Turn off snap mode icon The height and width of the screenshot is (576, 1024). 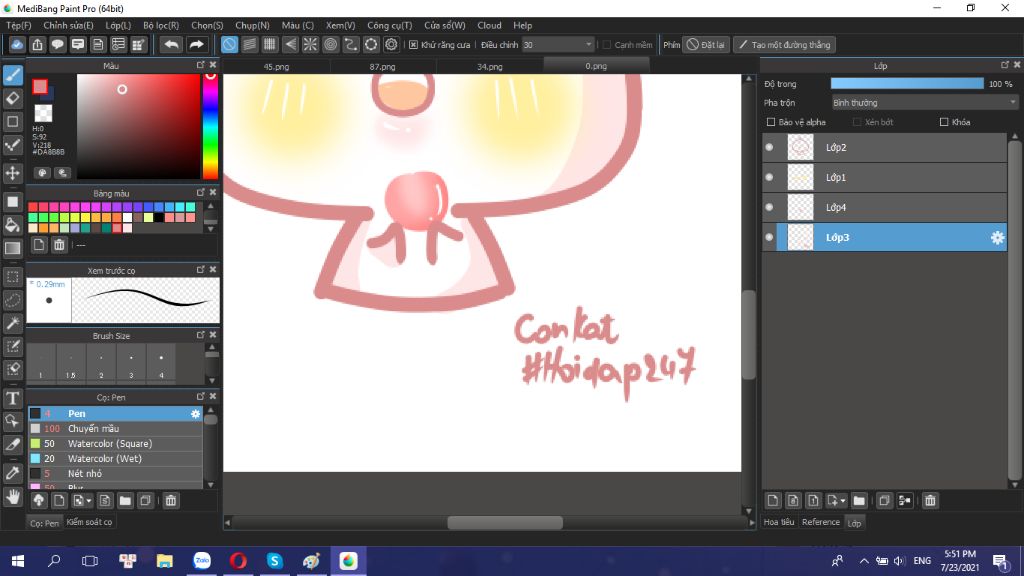[229, 44]
